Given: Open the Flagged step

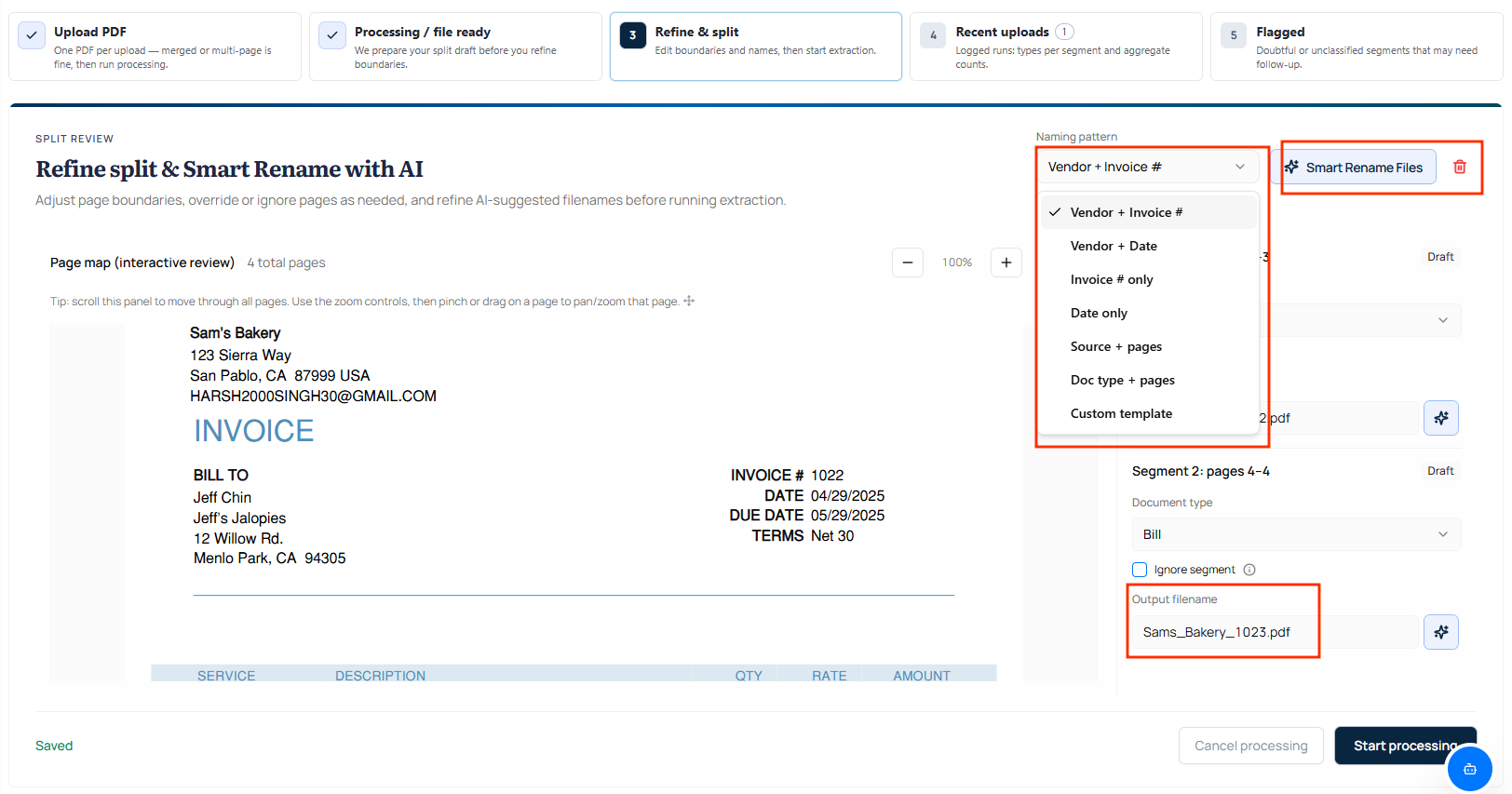Looking at the screenshot, I should [x=1357, y=47].
